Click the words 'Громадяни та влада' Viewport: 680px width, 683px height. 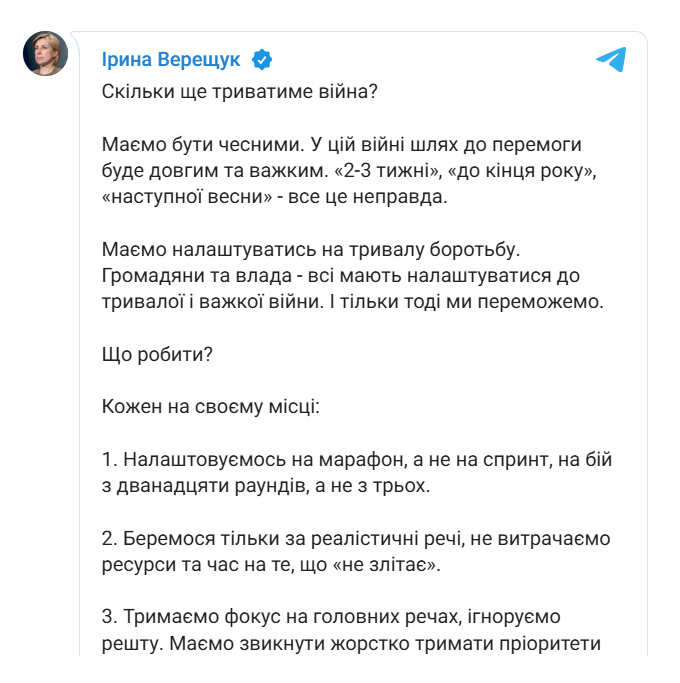pyautogui.click(x=196, y=276)
